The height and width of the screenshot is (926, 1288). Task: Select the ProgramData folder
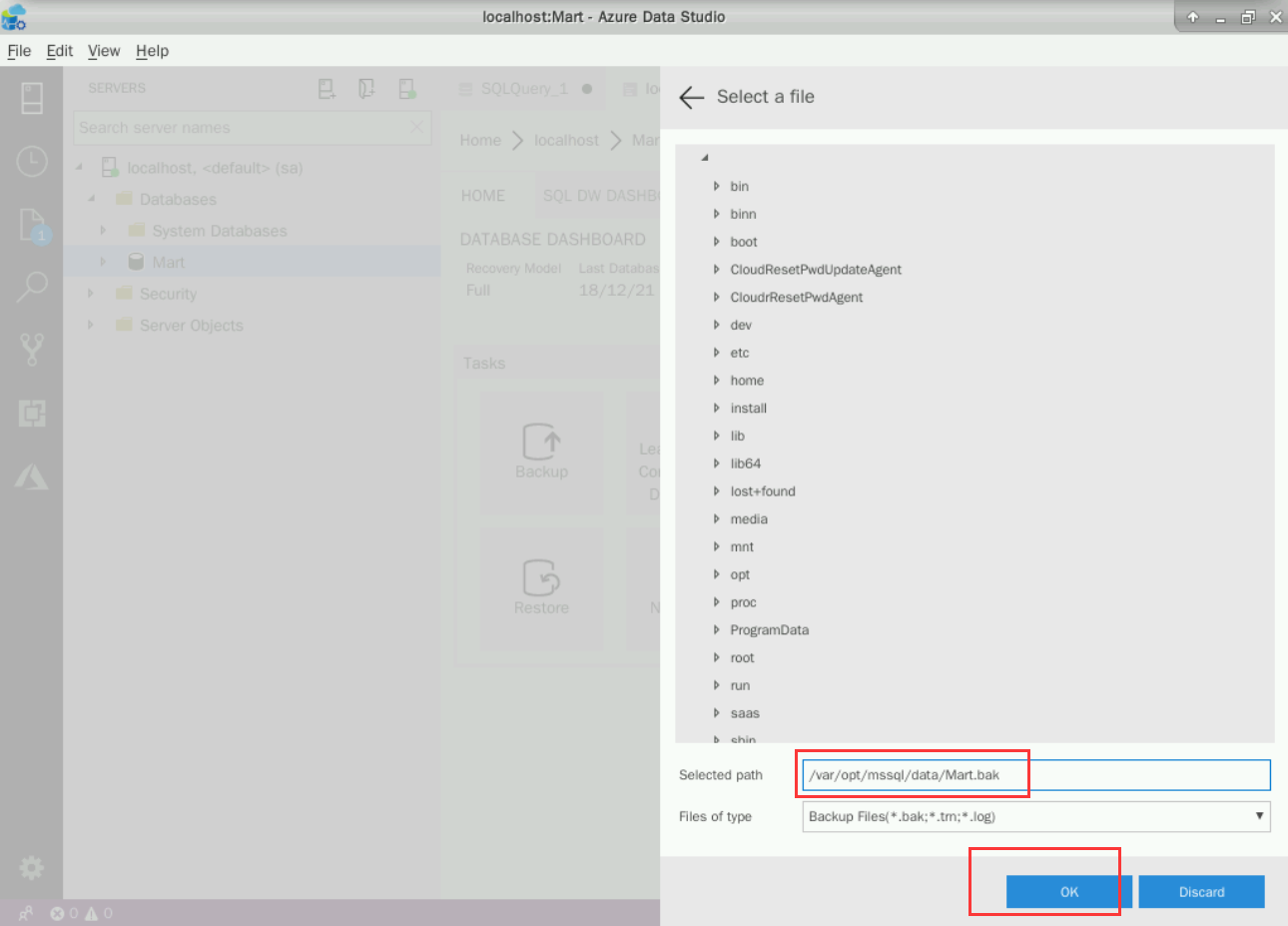pyautogui.click(x=769, y=630)
